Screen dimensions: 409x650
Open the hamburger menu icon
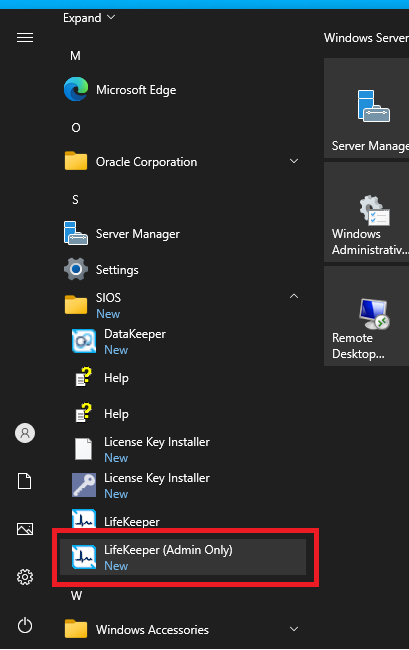click(x=25, y=38)
